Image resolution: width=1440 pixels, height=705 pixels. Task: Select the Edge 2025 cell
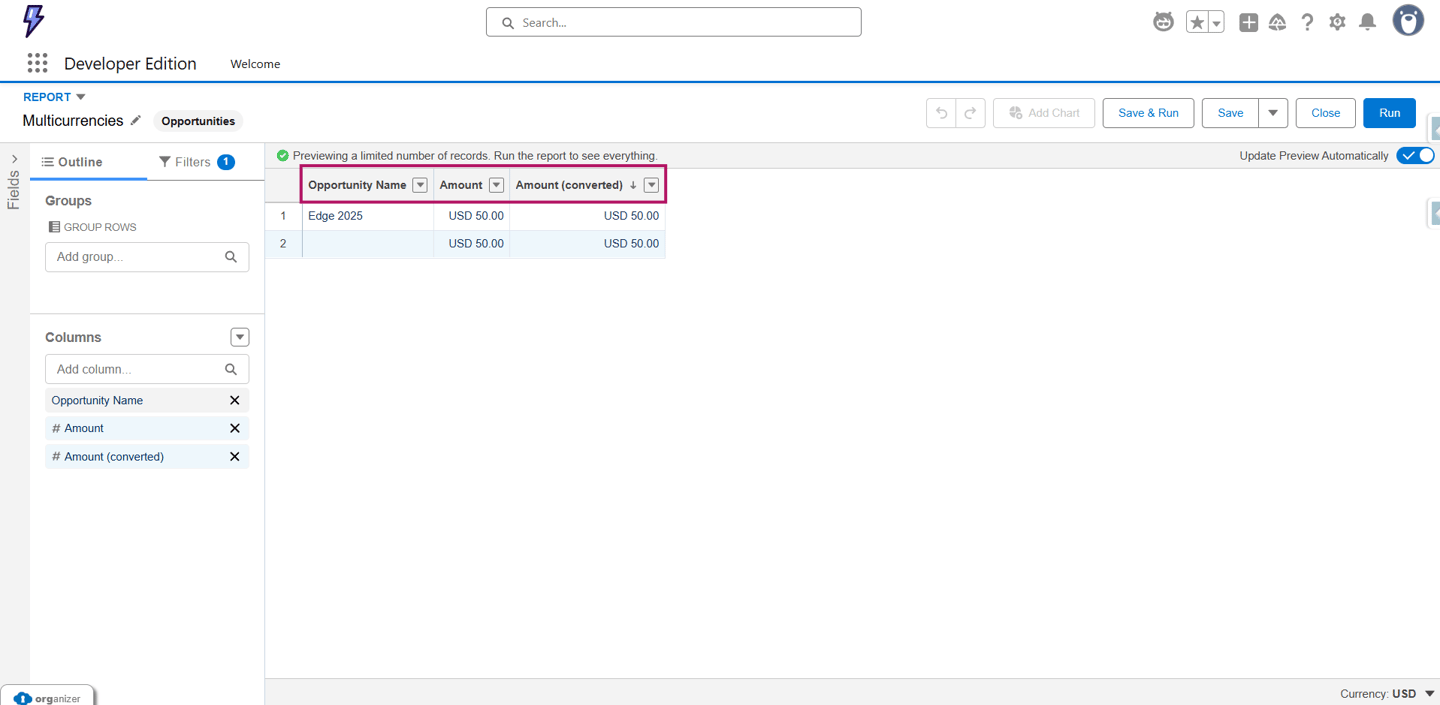(367, 216)
